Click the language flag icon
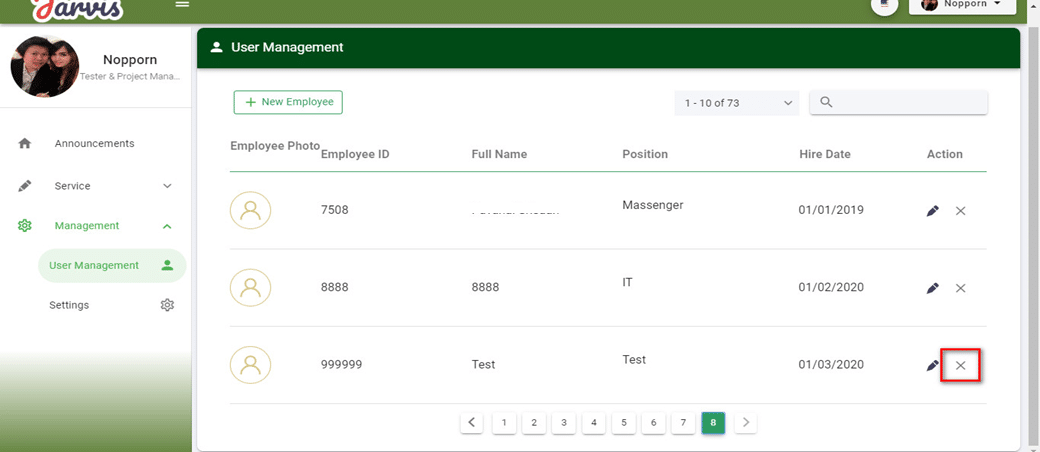The width and height of the screenshot is (1040, 452). [x=884, y=5]
